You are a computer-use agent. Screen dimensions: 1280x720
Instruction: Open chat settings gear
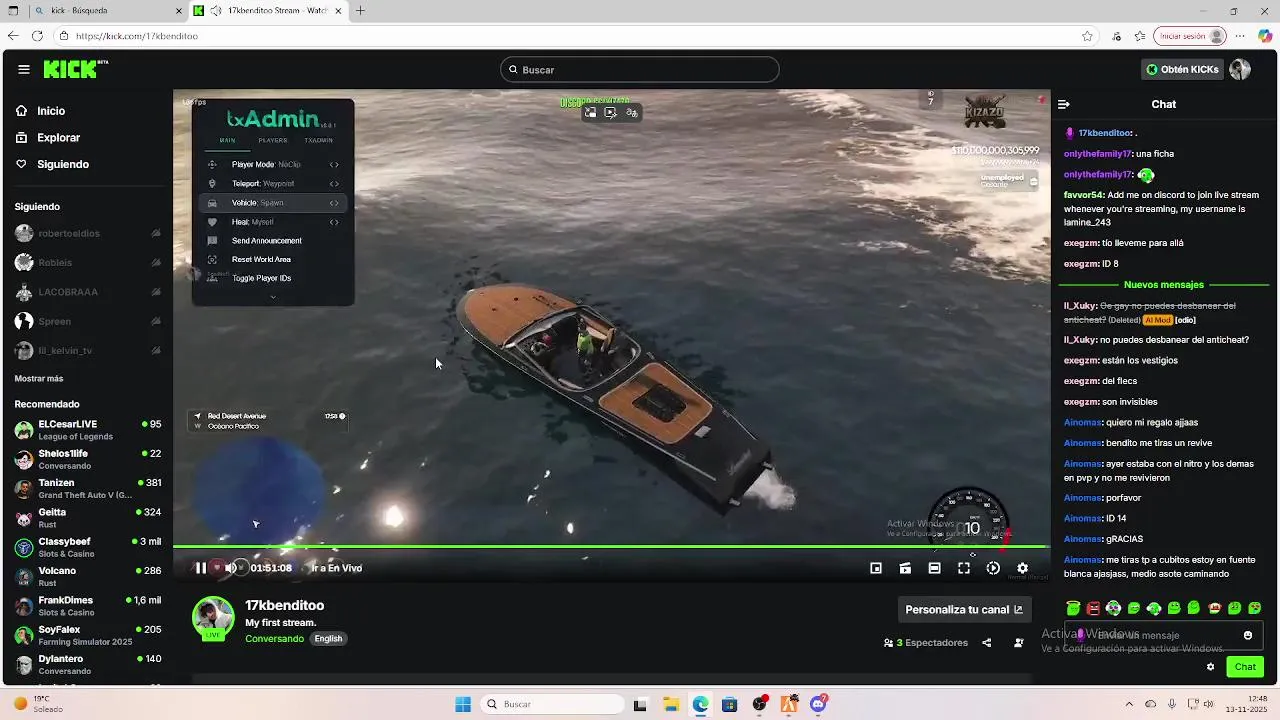pyautogui.click(x=1210, y=667)
